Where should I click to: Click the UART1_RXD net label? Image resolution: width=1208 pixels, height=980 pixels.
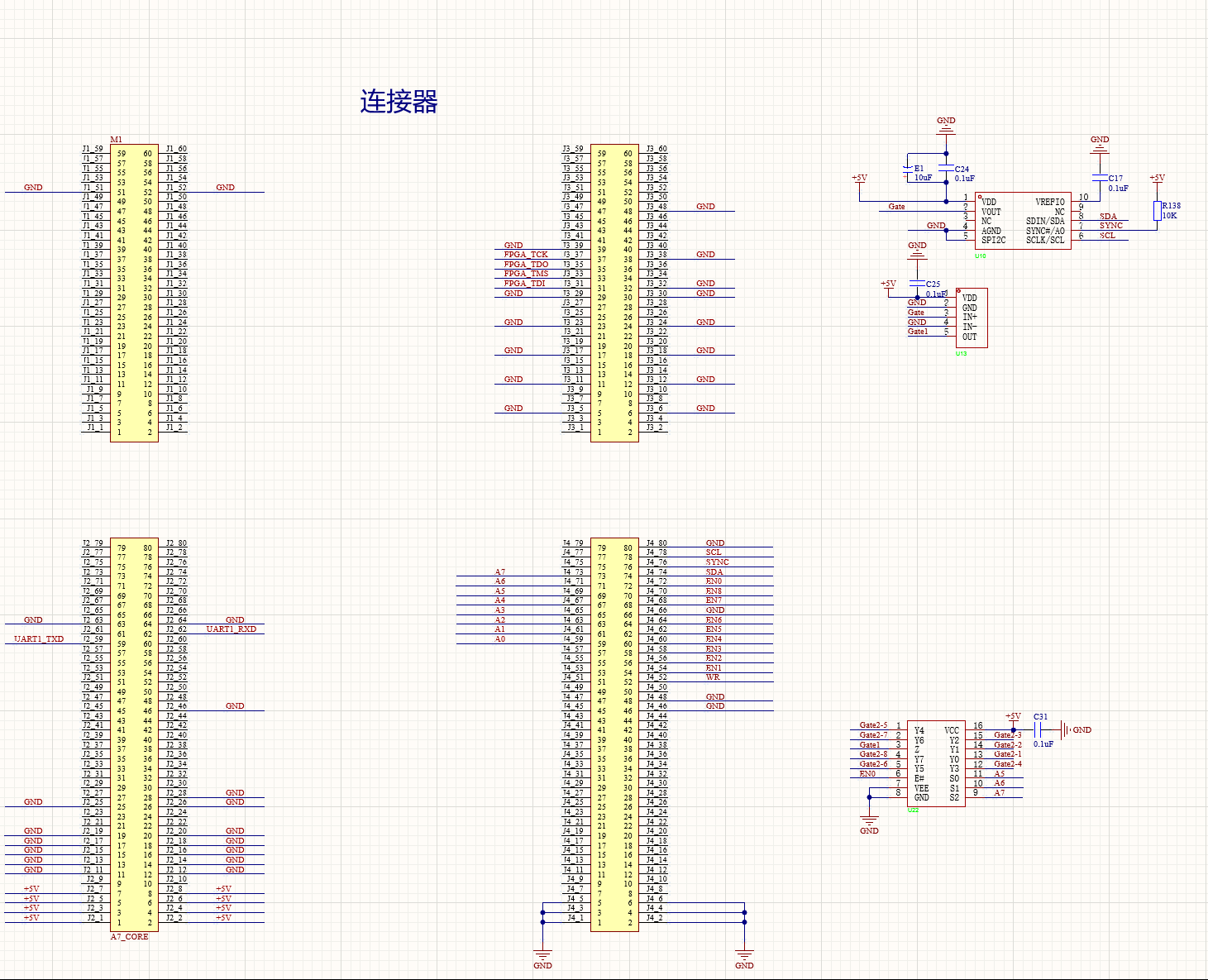(232, 629)
